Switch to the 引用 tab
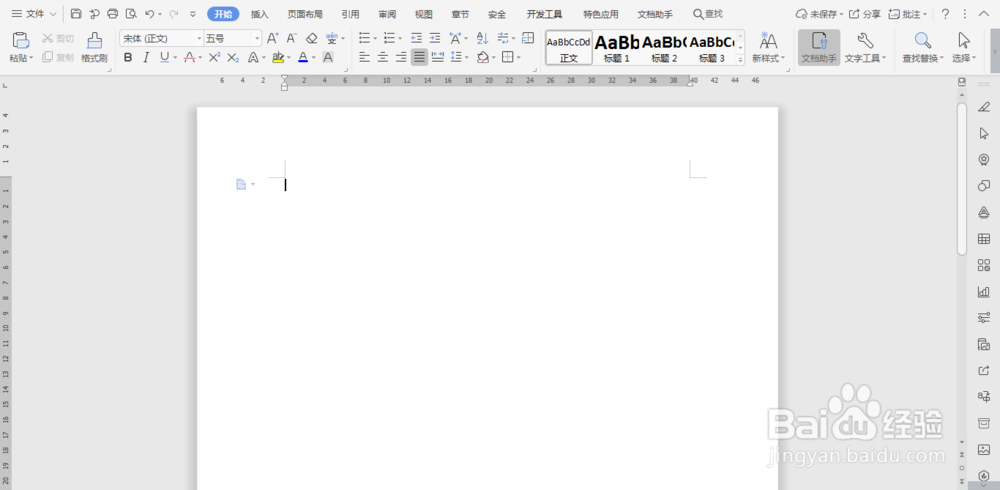 (x=350, y=14)
